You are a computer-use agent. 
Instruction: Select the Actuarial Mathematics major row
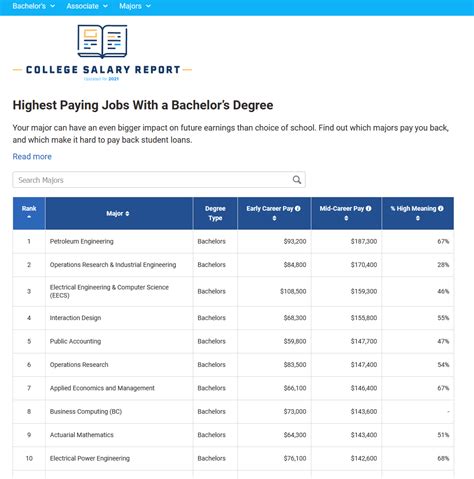tap(233, 435)
